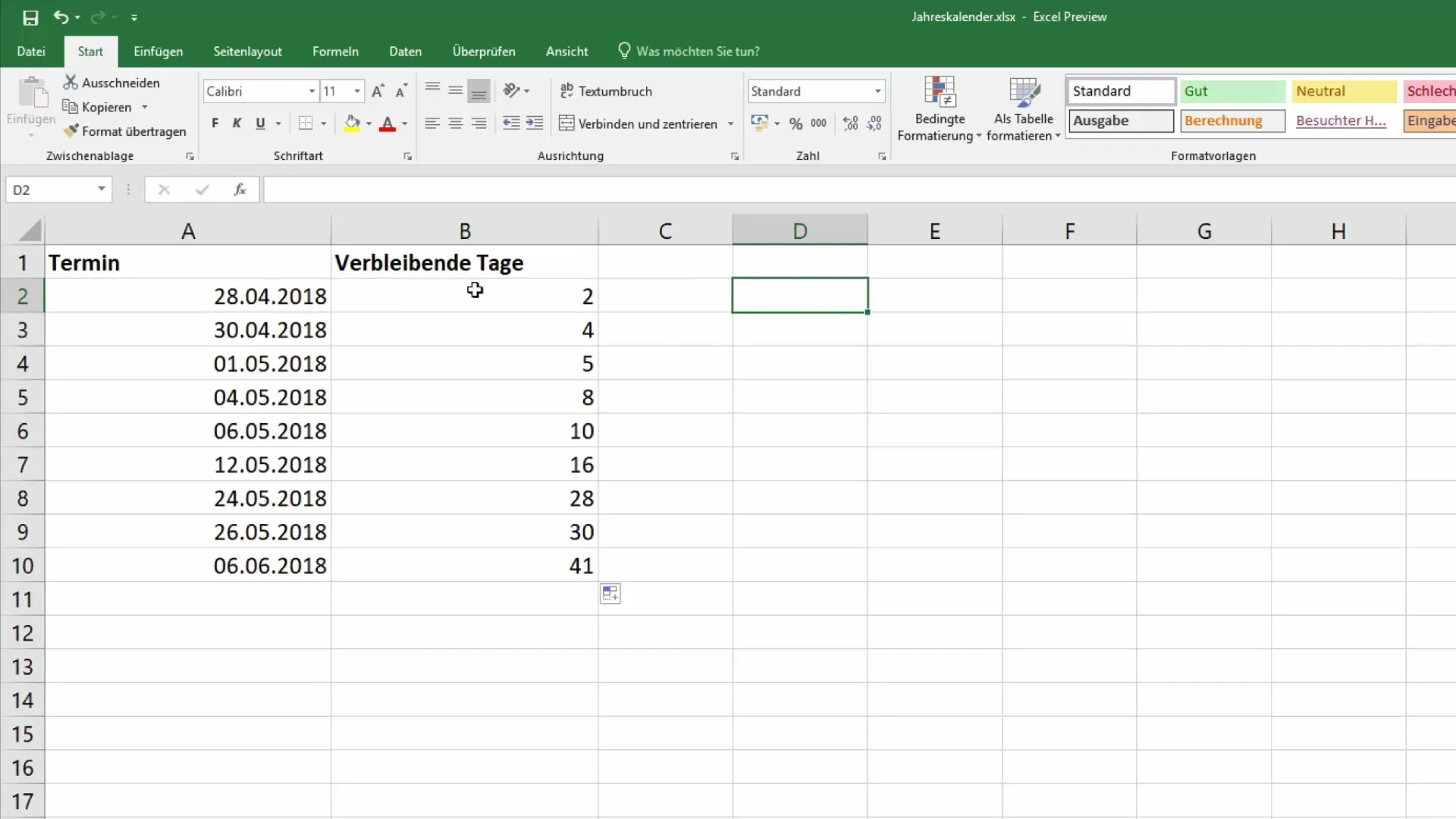Toggle top vertical alignment
This screenshot has width=1456, height=819.
click(432, 90)
